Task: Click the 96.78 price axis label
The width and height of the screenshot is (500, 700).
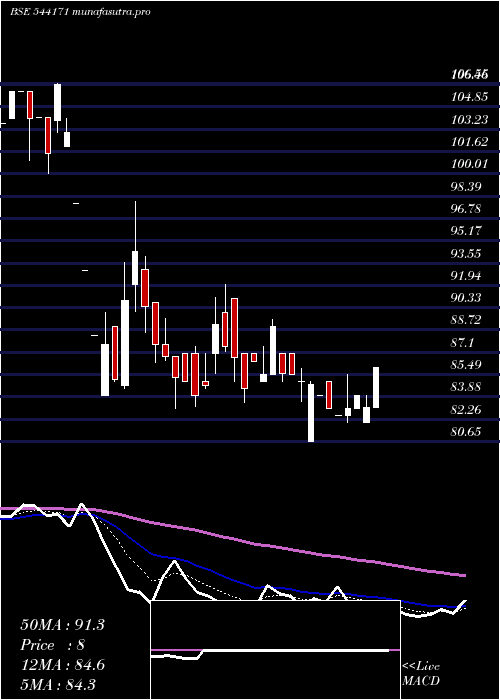Action: pos(467,209)
